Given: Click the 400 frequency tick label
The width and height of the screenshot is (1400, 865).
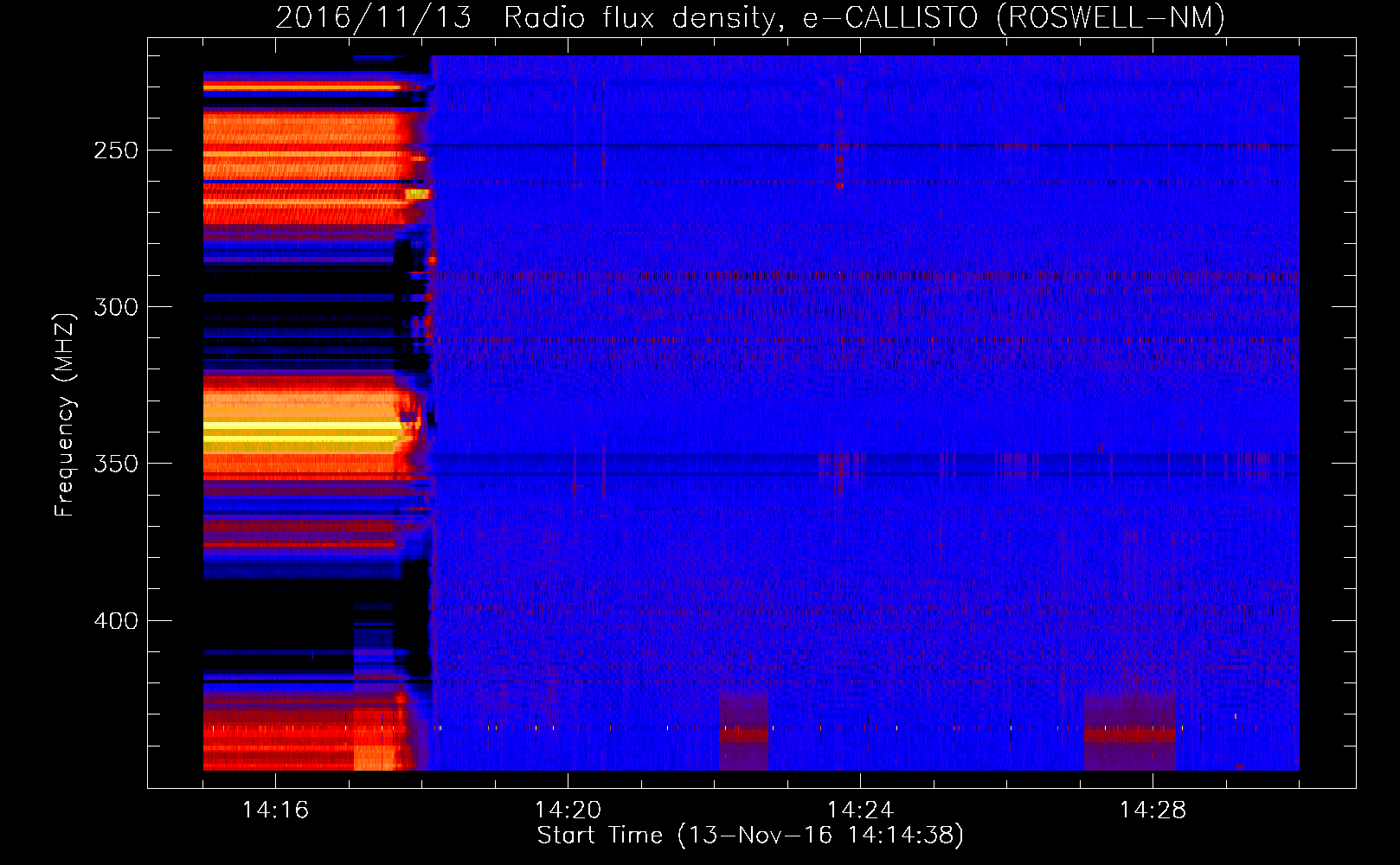Looking at the screenshot, I should pyautogui.click(x=116, y=621).
